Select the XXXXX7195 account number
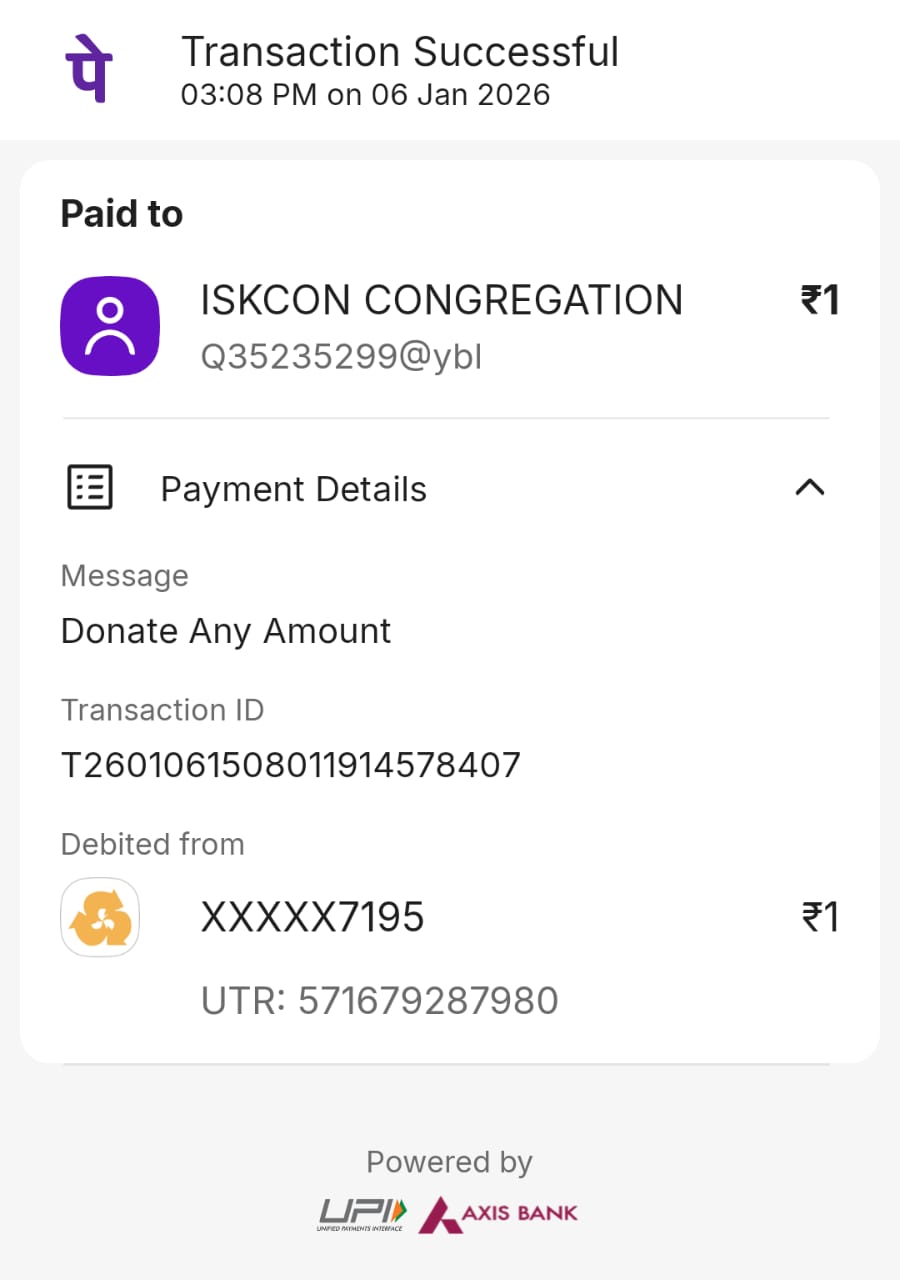The height and width of the screenshot is (1280, 900). coord(312,917)
